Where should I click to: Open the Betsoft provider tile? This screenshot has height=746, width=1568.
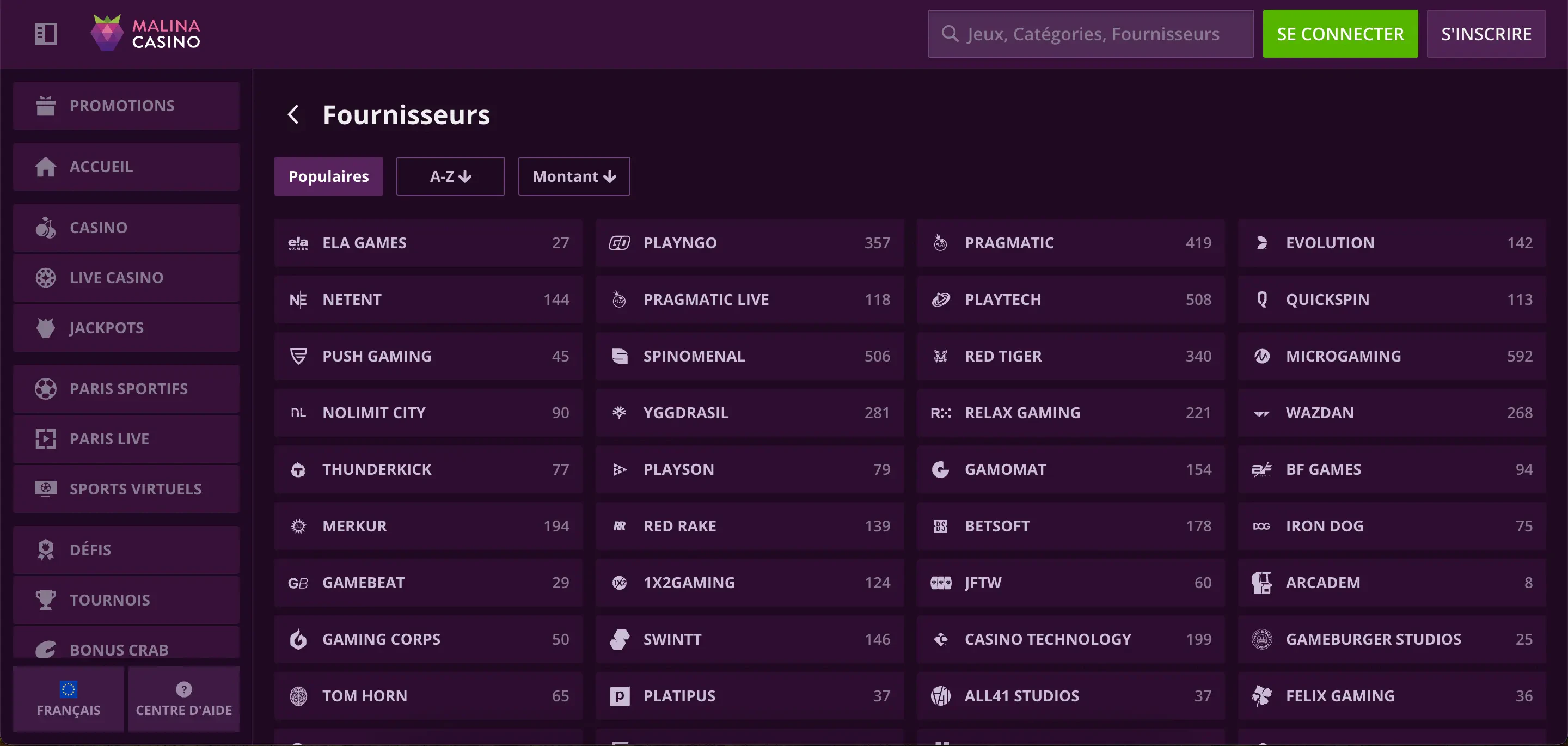(1071, 526)
